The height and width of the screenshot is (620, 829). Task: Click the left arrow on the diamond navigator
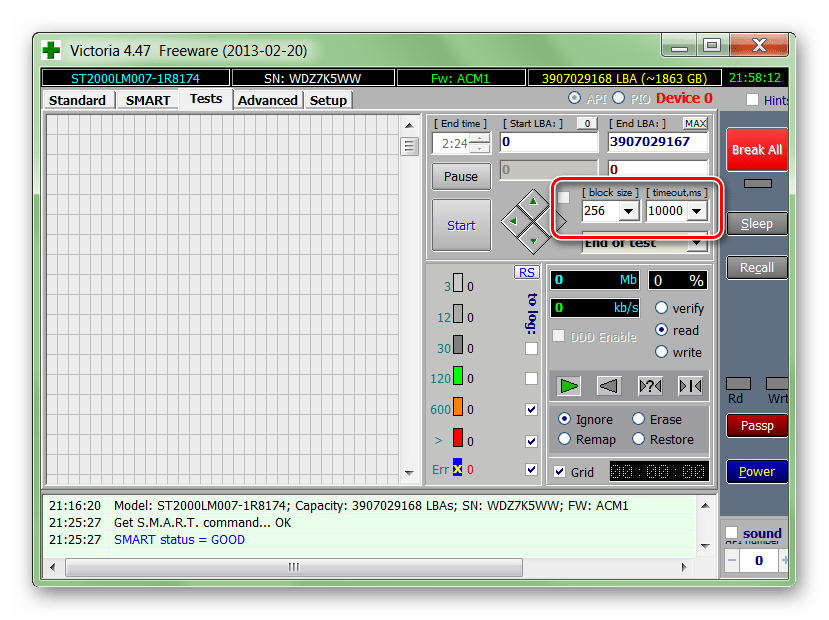pos(513,219)
